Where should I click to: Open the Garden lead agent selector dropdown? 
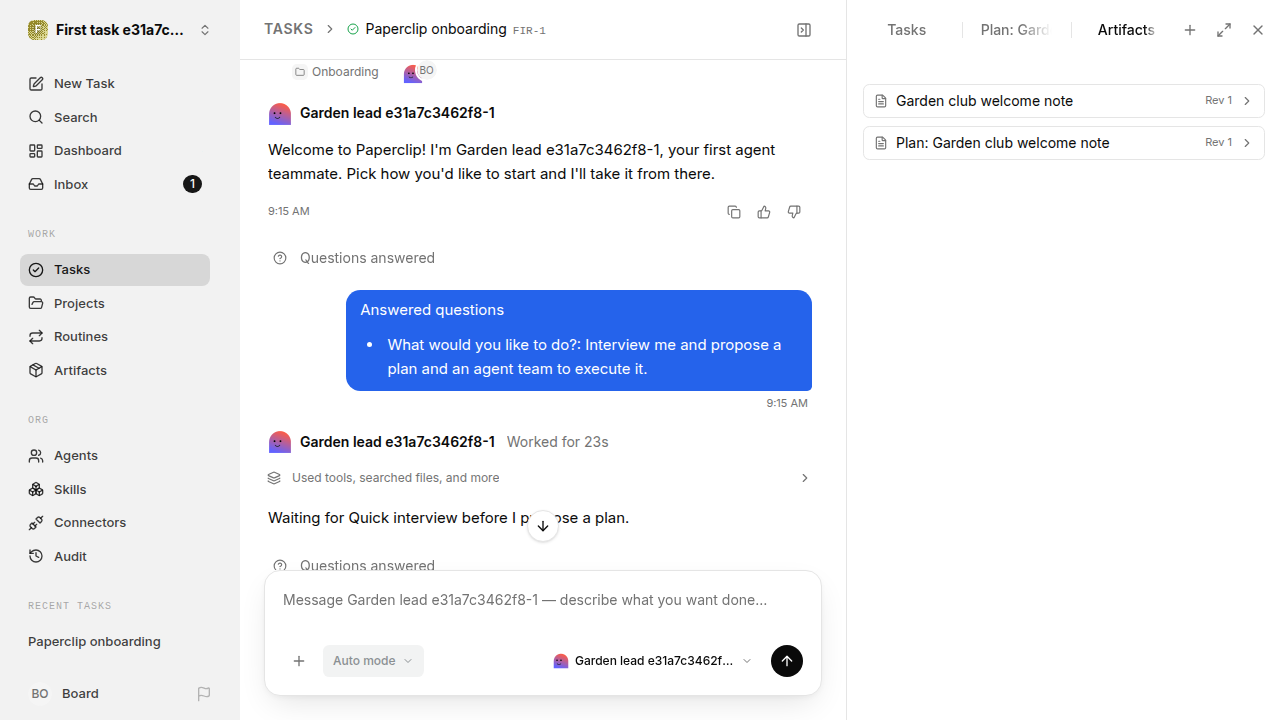click(x=652, y=661)
